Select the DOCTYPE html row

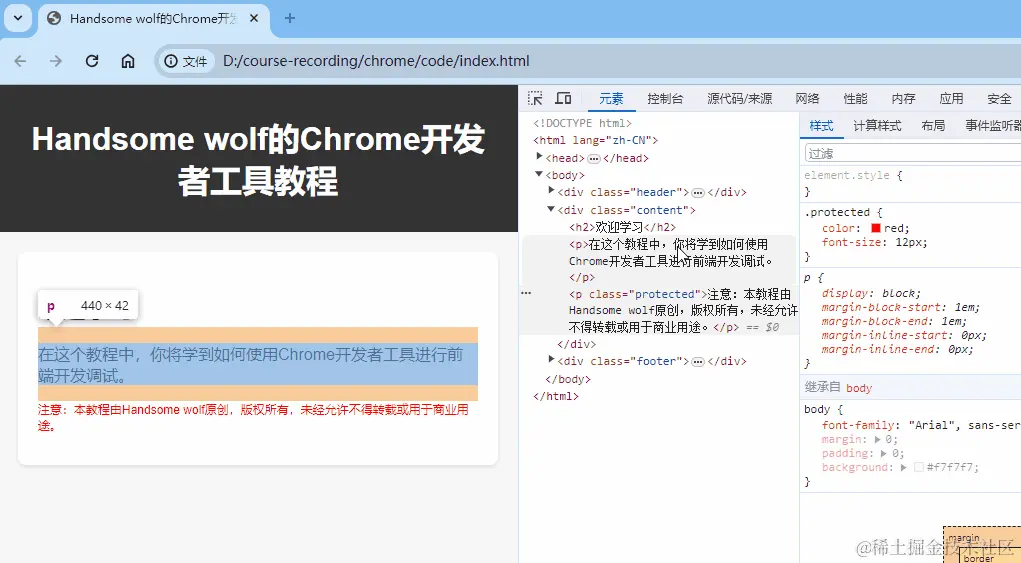(x=582, y=123)
